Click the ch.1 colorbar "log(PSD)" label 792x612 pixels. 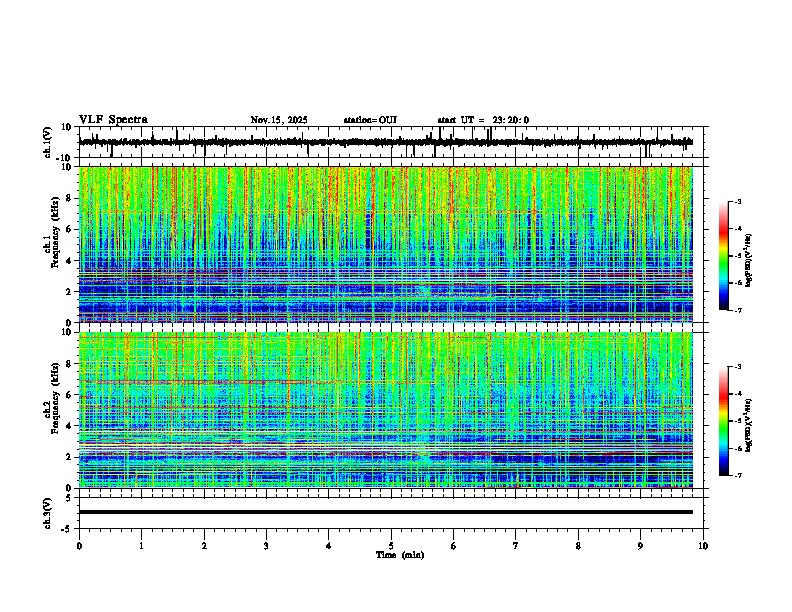(x=748, y=261)
